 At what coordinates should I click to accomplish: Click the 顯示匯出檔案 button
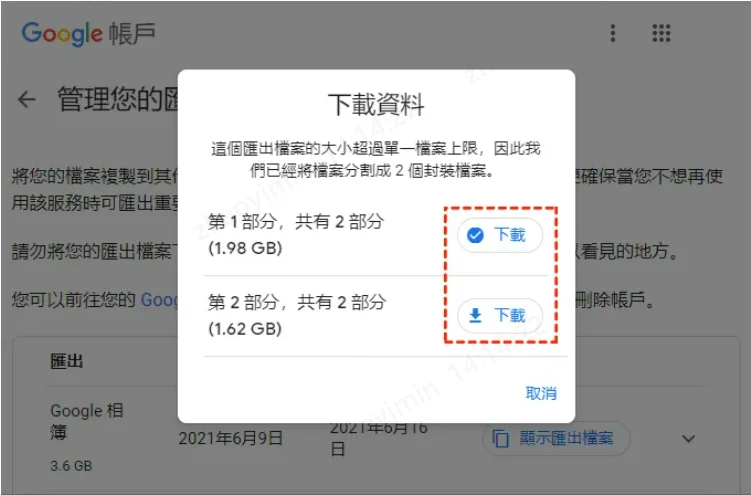(556, 438)
